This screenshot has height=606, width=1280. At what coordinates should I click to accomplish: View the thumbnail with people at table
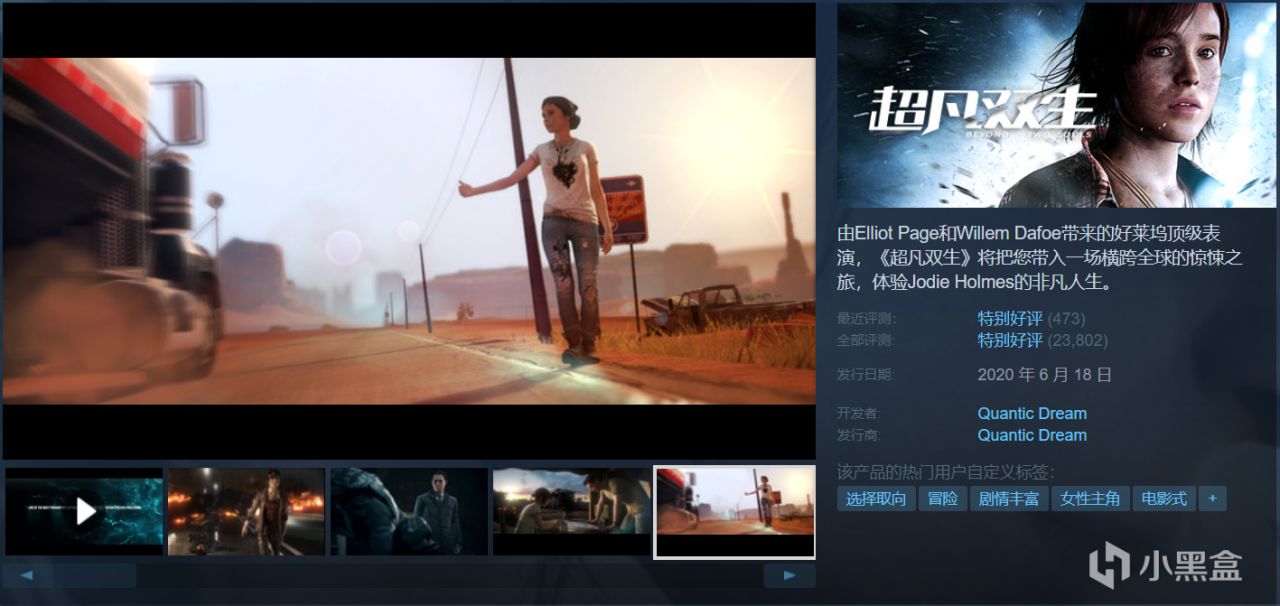pos(571,511)
